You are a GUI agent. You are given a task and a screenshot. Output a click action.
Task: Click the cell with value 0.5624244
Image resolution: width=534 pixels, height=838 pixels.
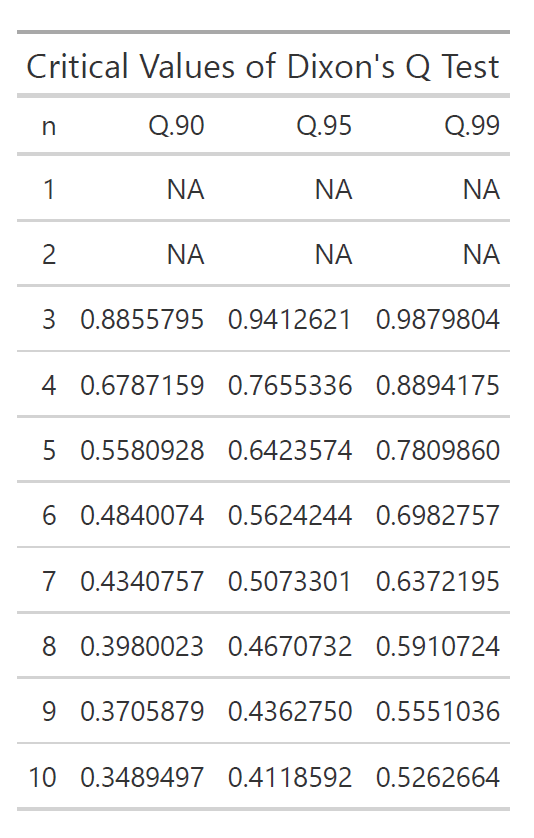(290, 515)
